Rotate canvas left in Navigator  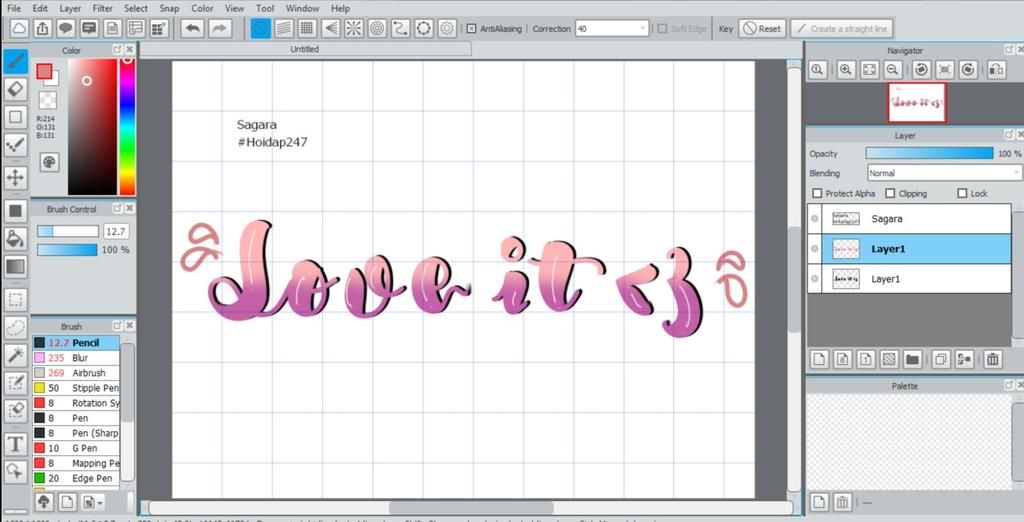point(921,70)
